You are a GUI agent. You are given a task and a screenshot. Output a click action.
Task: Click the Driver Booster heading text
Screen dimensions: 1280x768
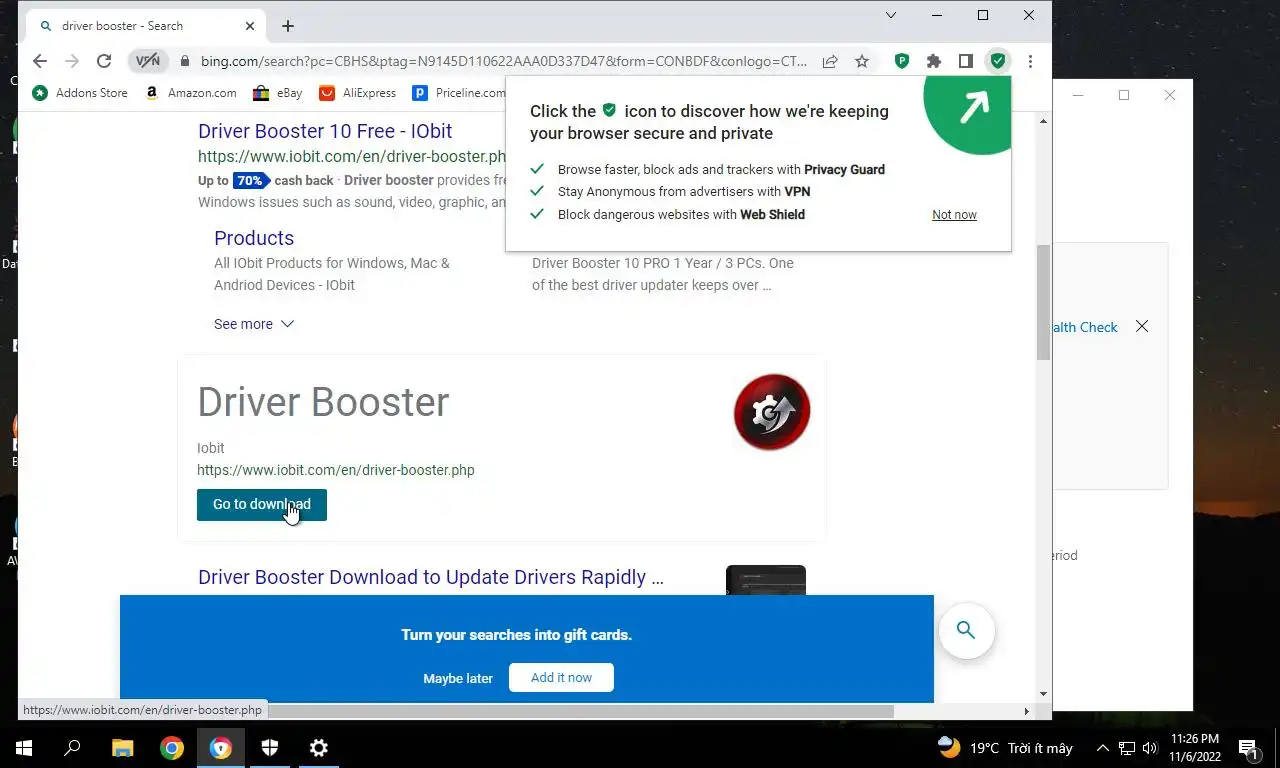[x=323, y=402]
